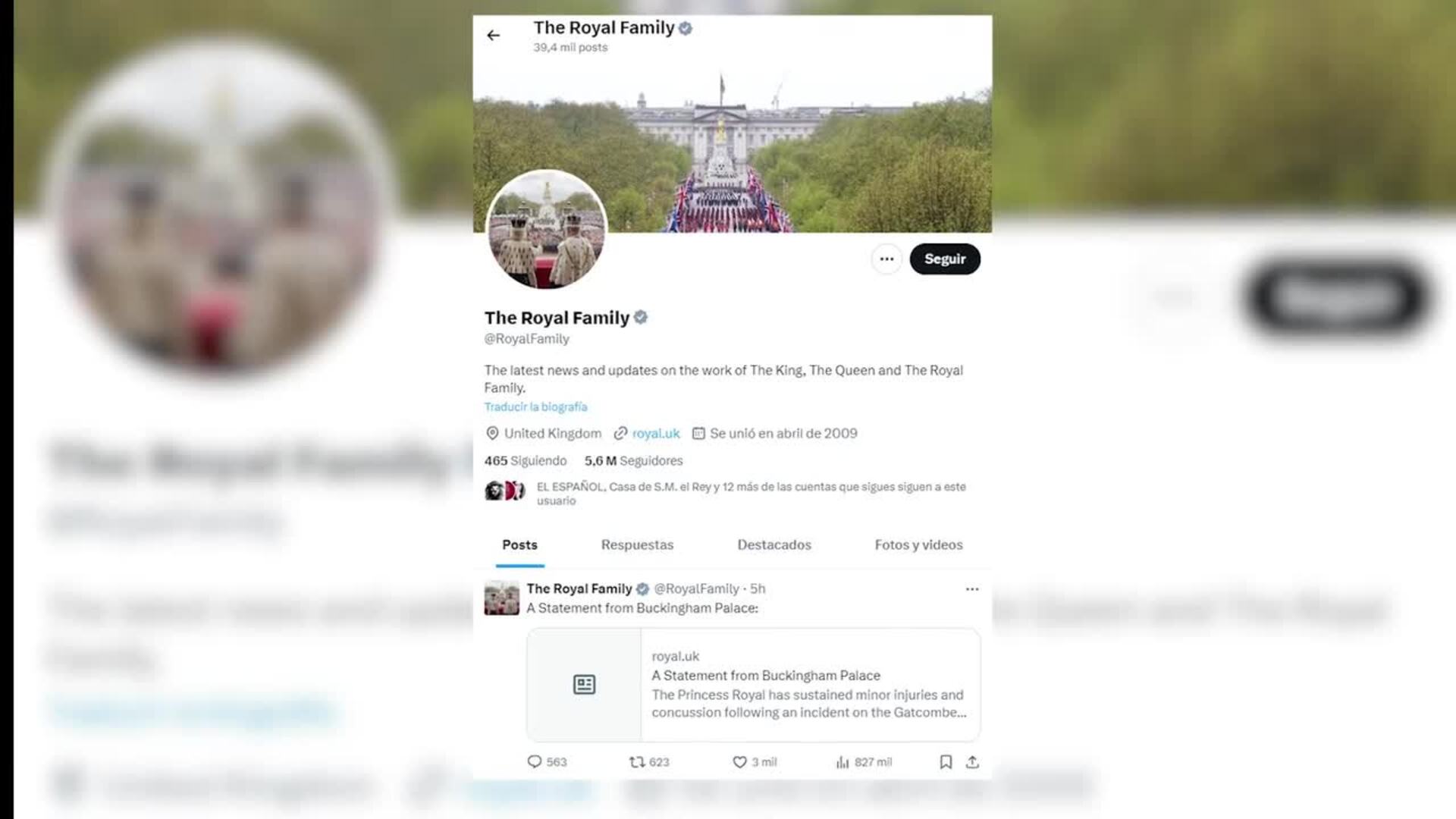1456x819 pixels.
Task: Click the Traducir la biografía link
Action: click(x=535, y=407)
